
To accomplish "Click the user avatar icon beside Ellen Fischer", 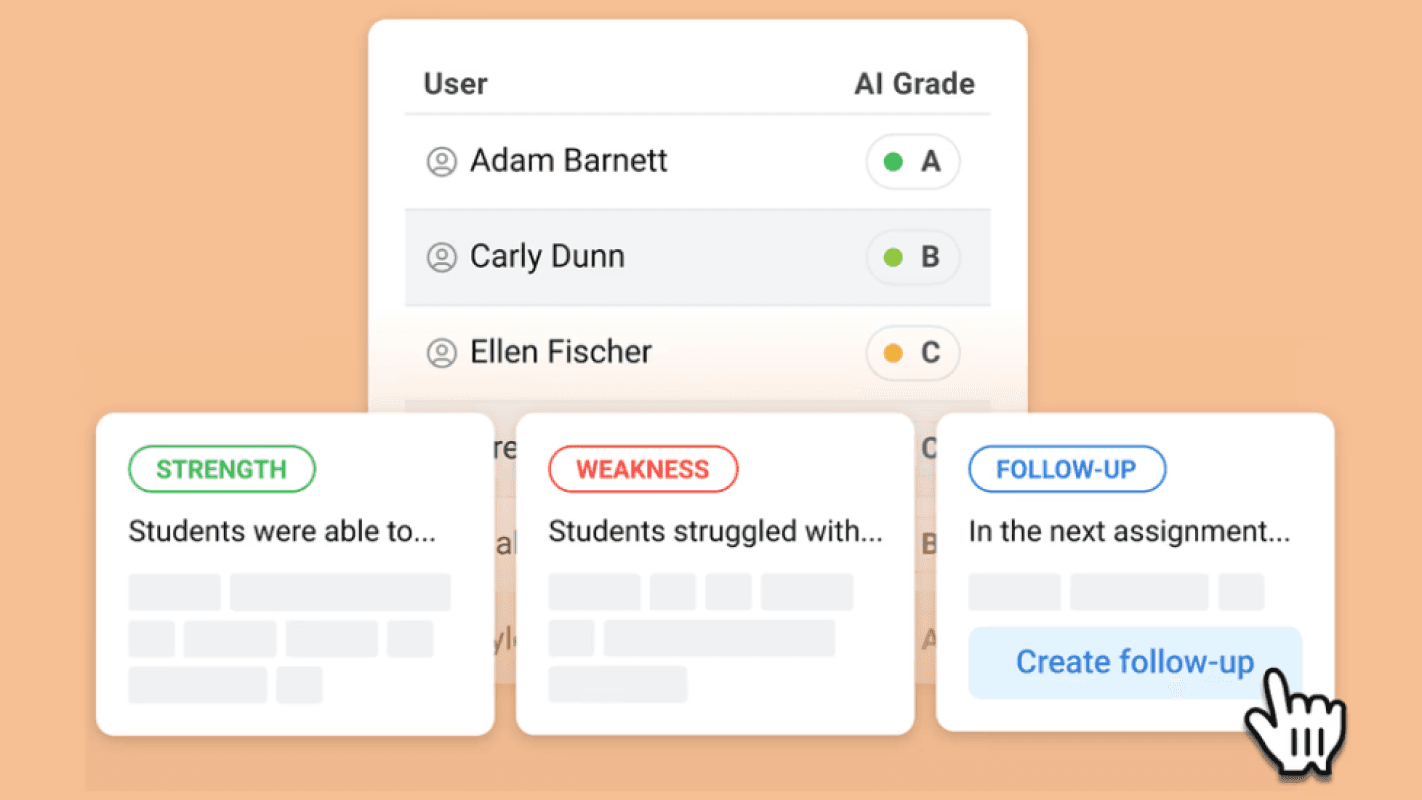I will point(442,353).
